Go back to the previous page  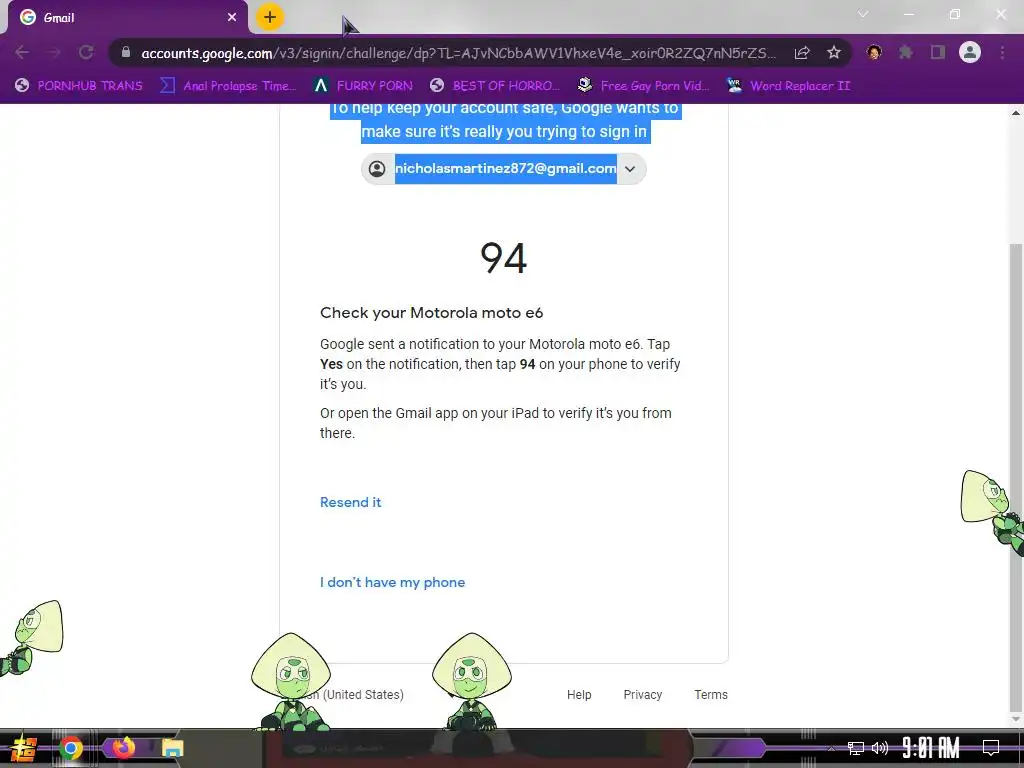pyautogui.click(x=22, y=52)
